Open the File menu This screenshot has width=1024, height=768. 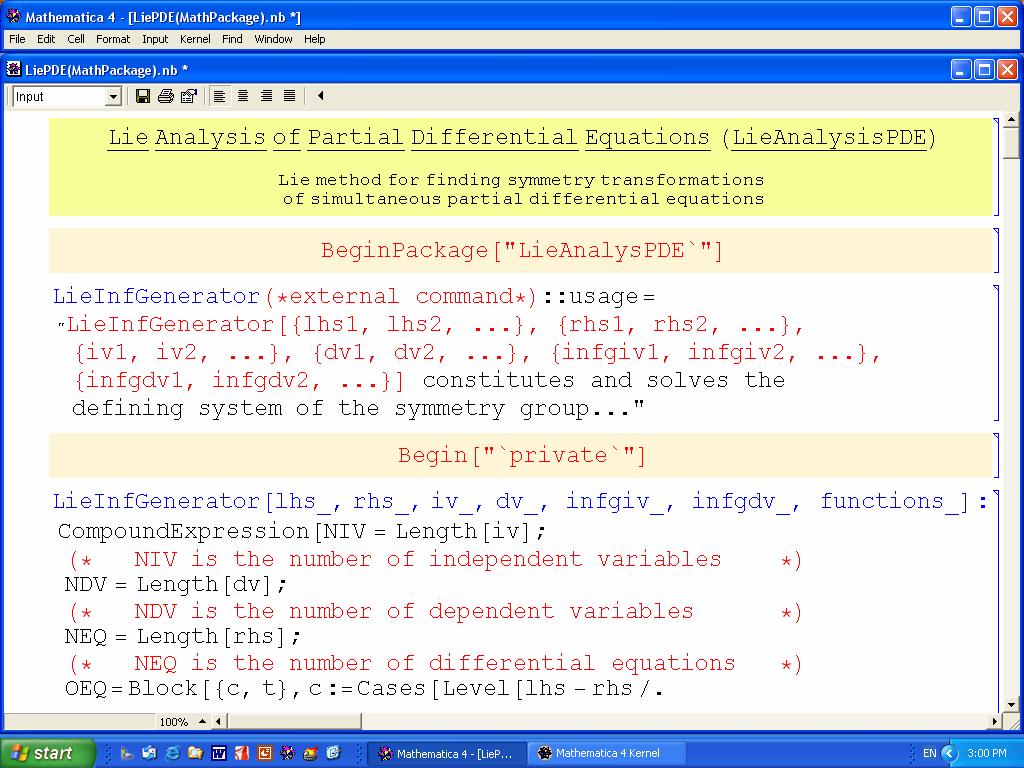(17, 39)
